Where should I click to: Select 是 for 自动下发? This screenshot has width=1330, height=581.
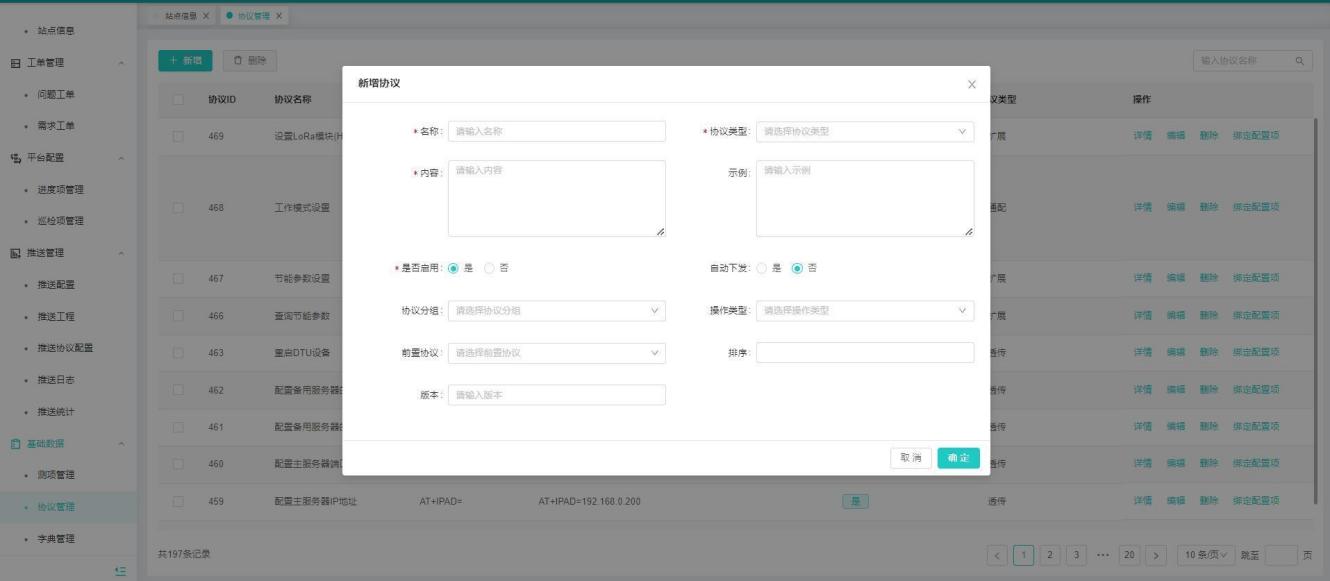point(763,268)
